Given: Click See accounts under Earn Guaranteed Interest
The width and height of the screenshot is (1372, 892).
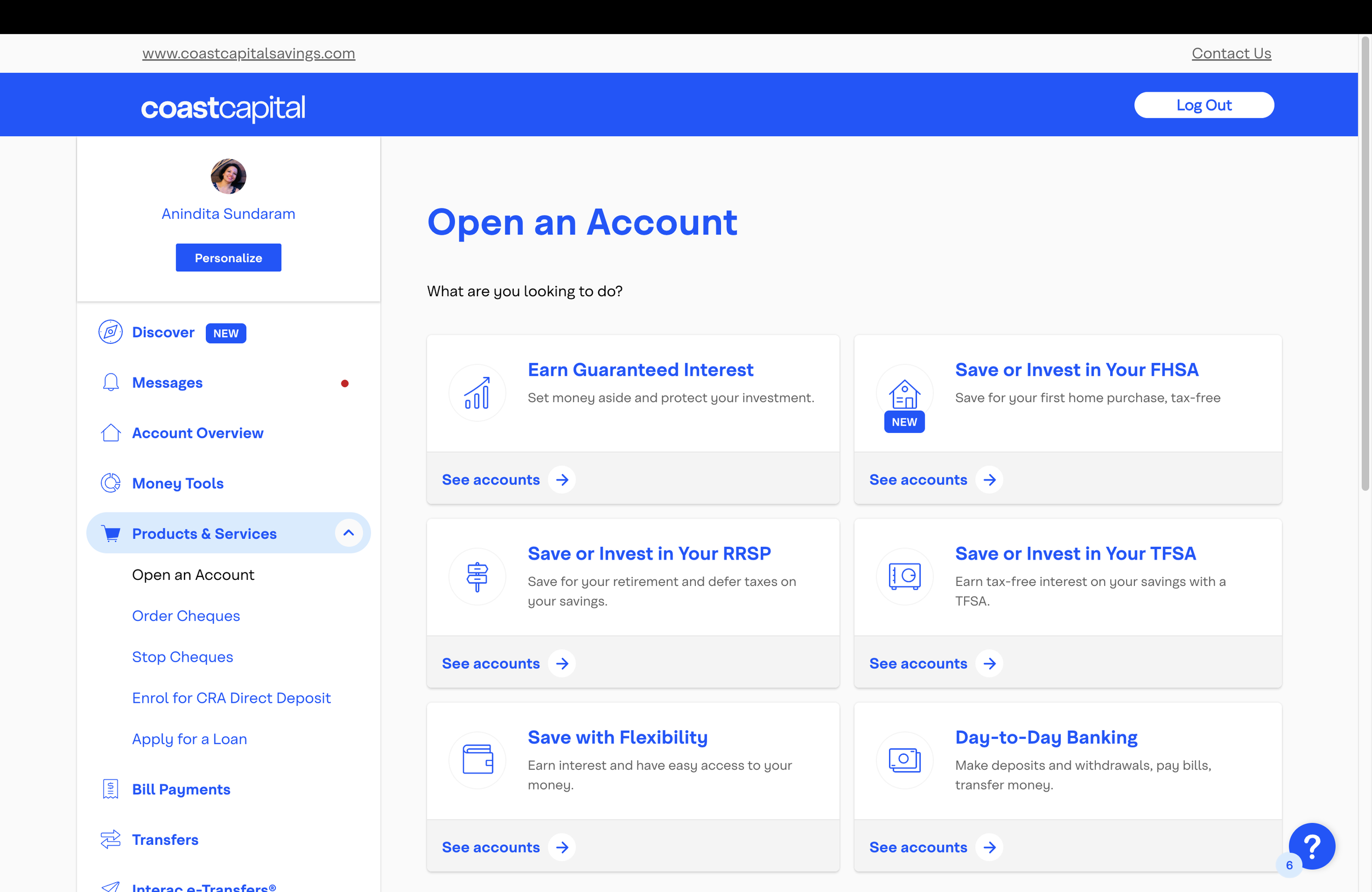Looking at the screenshot, I should click(491, 480).
